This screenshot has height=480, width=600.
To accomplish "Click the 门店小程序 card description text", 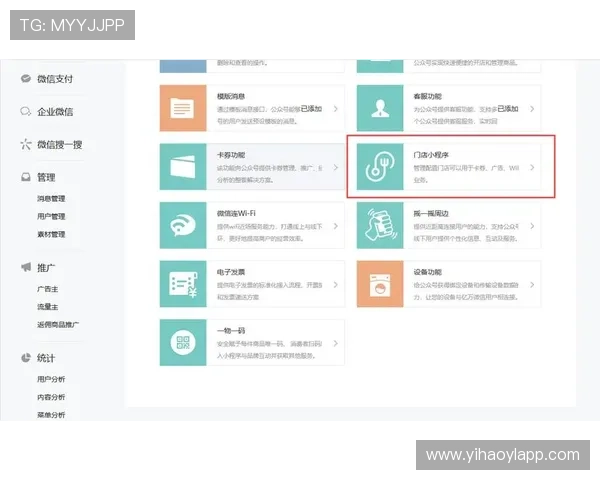I will pos(466,174).
